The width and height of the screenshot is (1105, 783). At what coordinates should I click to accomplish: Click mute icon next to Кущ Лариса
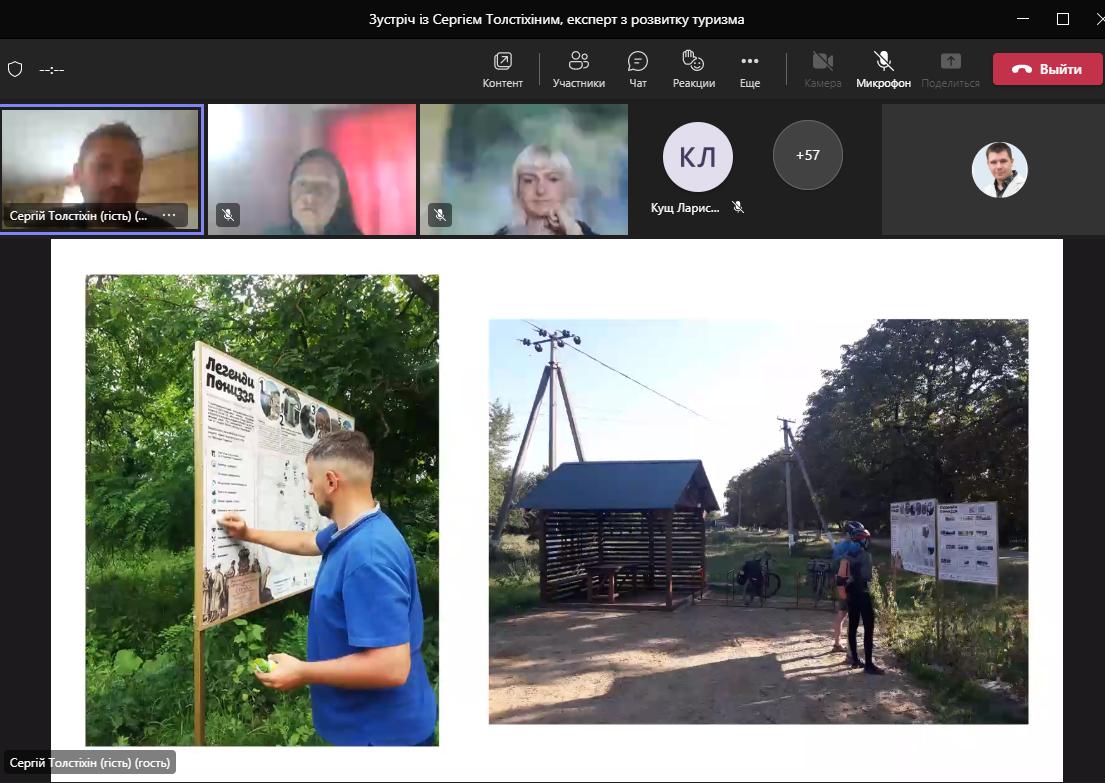(x=738, y=207)
